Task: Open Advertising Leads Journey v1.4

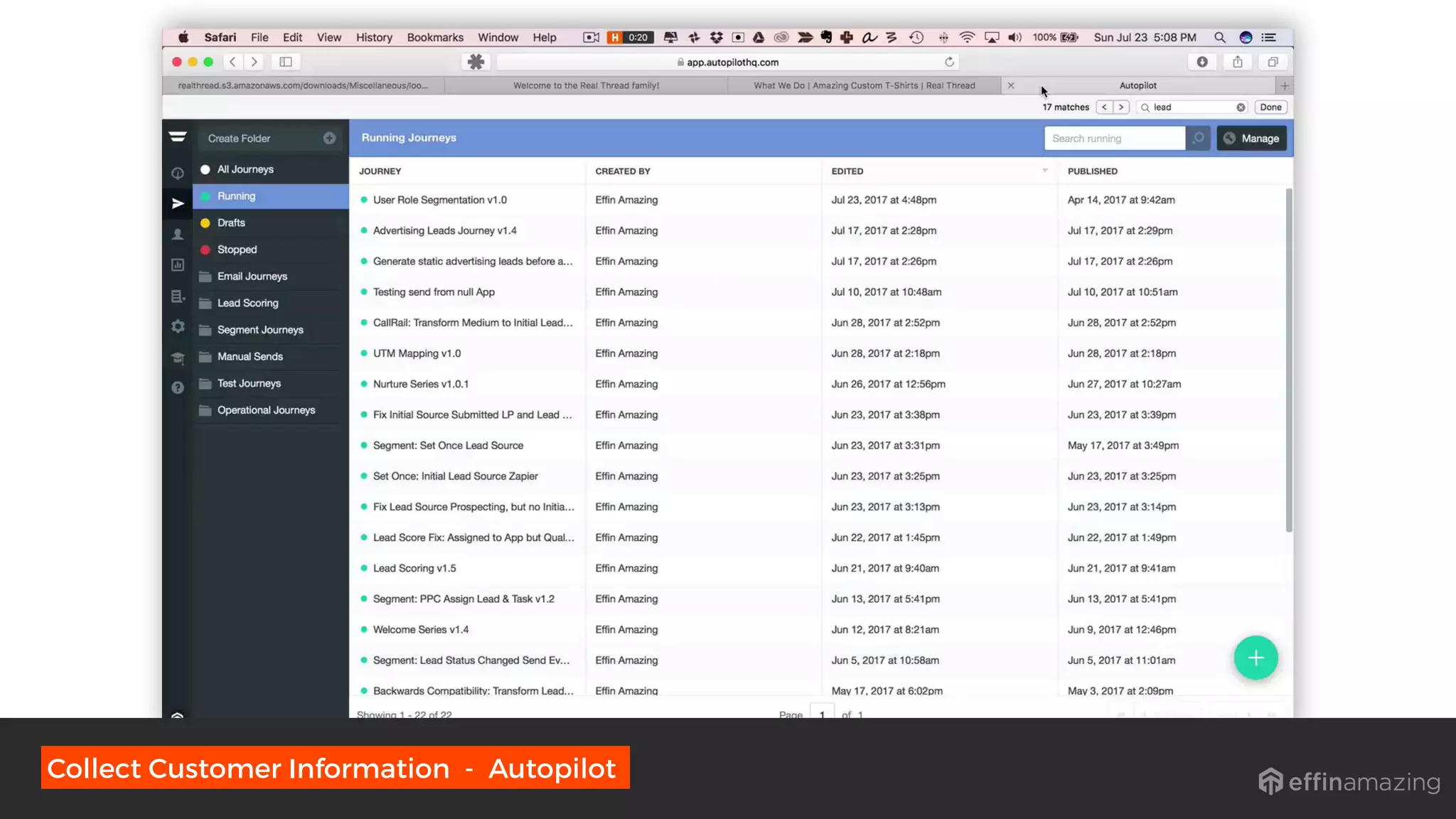Action: [x=444, y=230]
